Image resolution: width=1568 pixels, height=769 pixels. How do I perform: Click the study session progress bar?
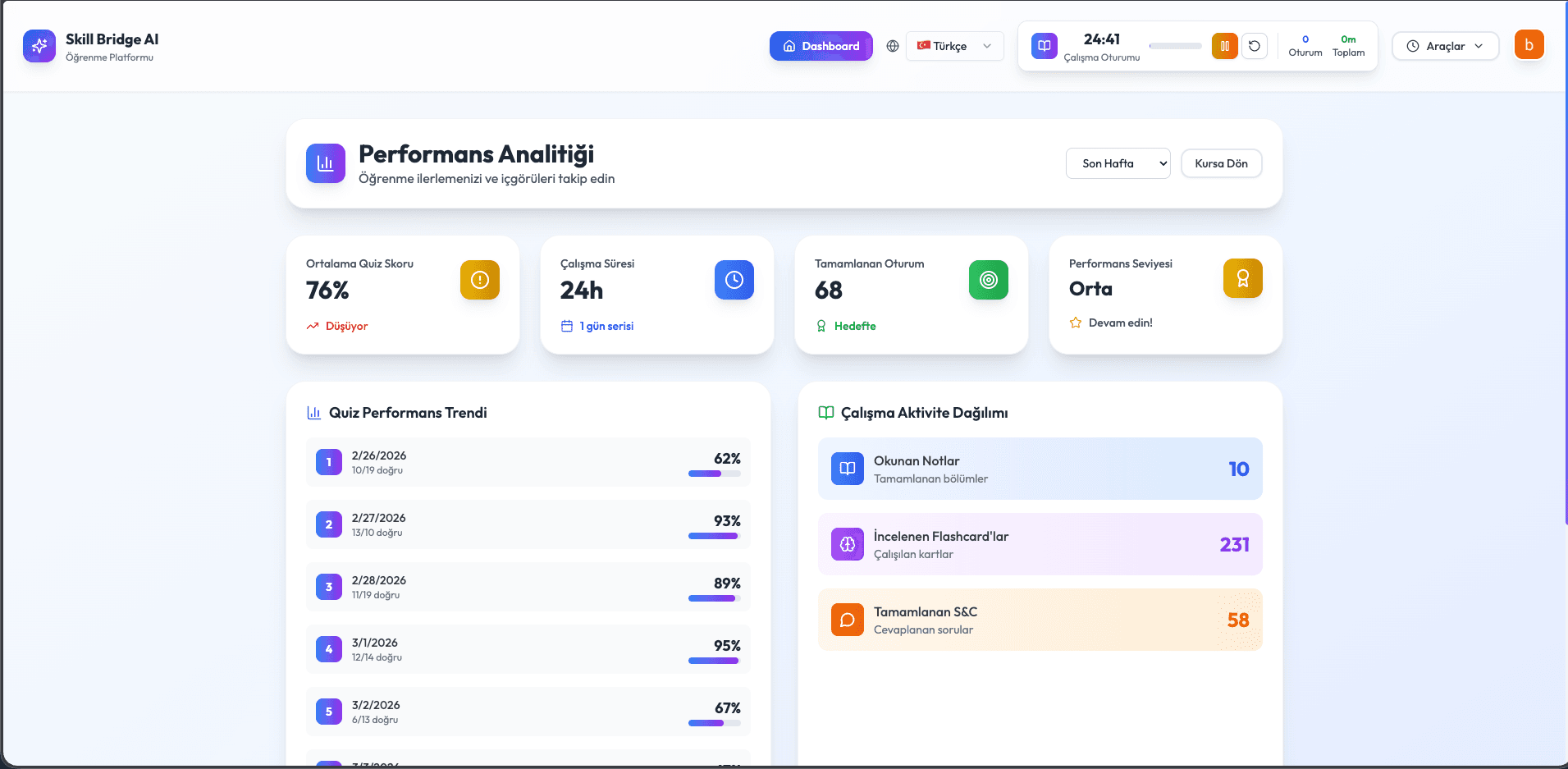[1175, 46]
